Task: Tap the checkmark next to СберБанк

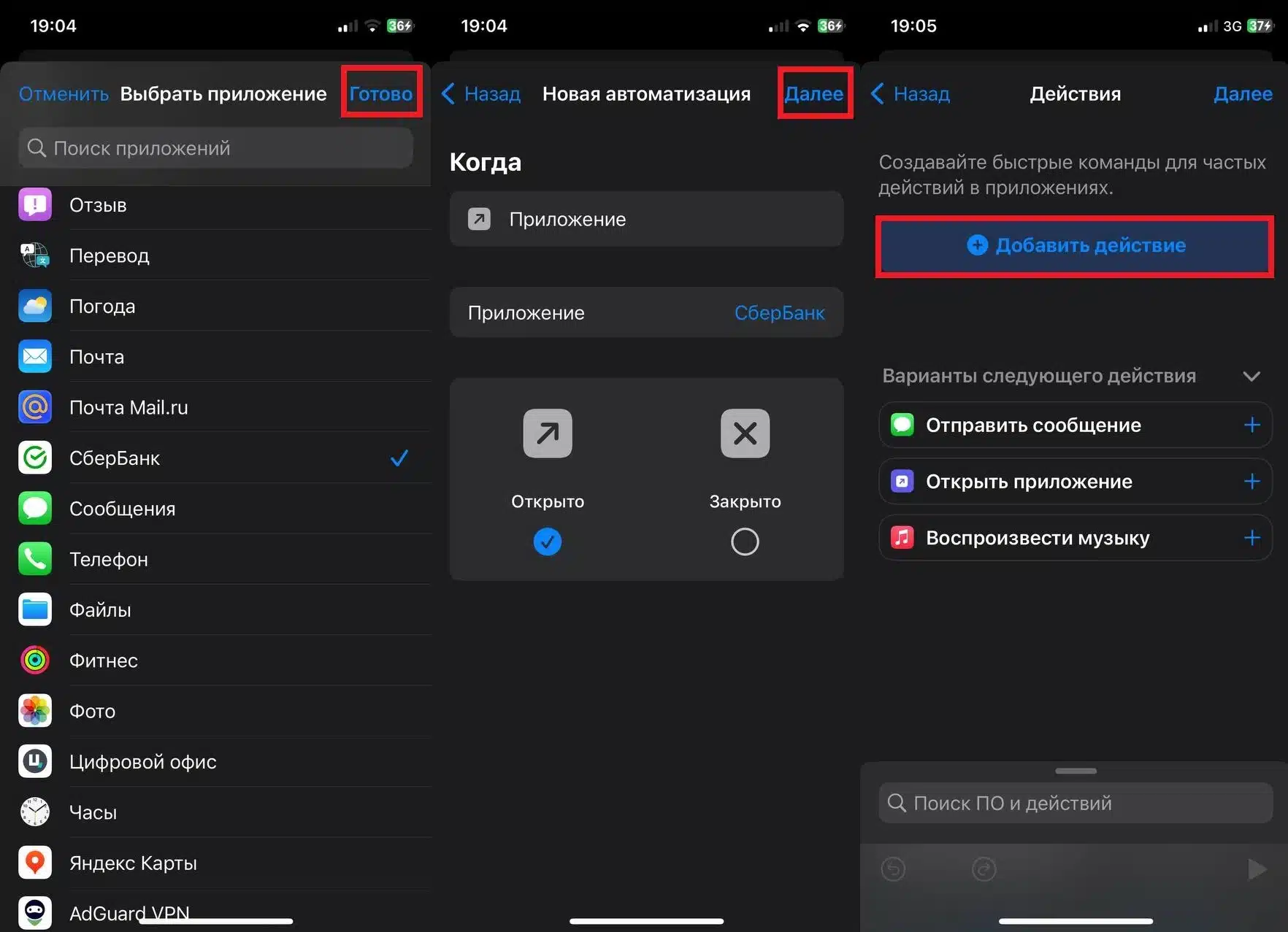Action: tap(399, 458)
